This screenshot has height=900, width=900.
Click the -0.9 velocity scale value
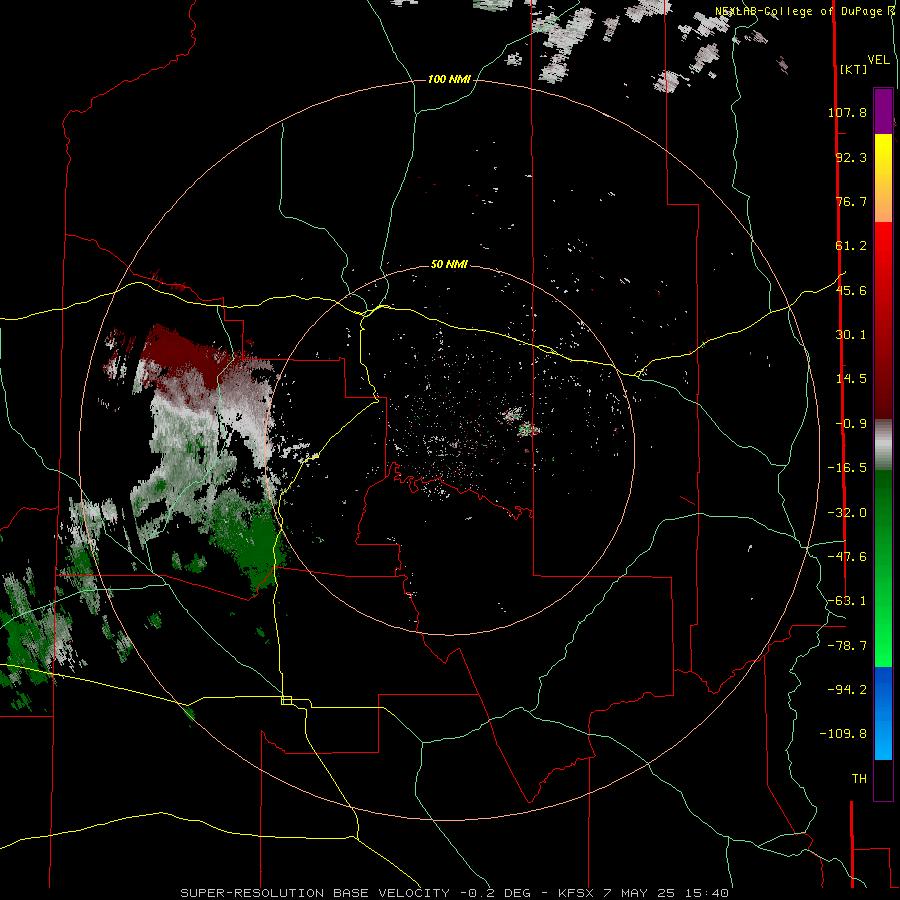(851, 424)
